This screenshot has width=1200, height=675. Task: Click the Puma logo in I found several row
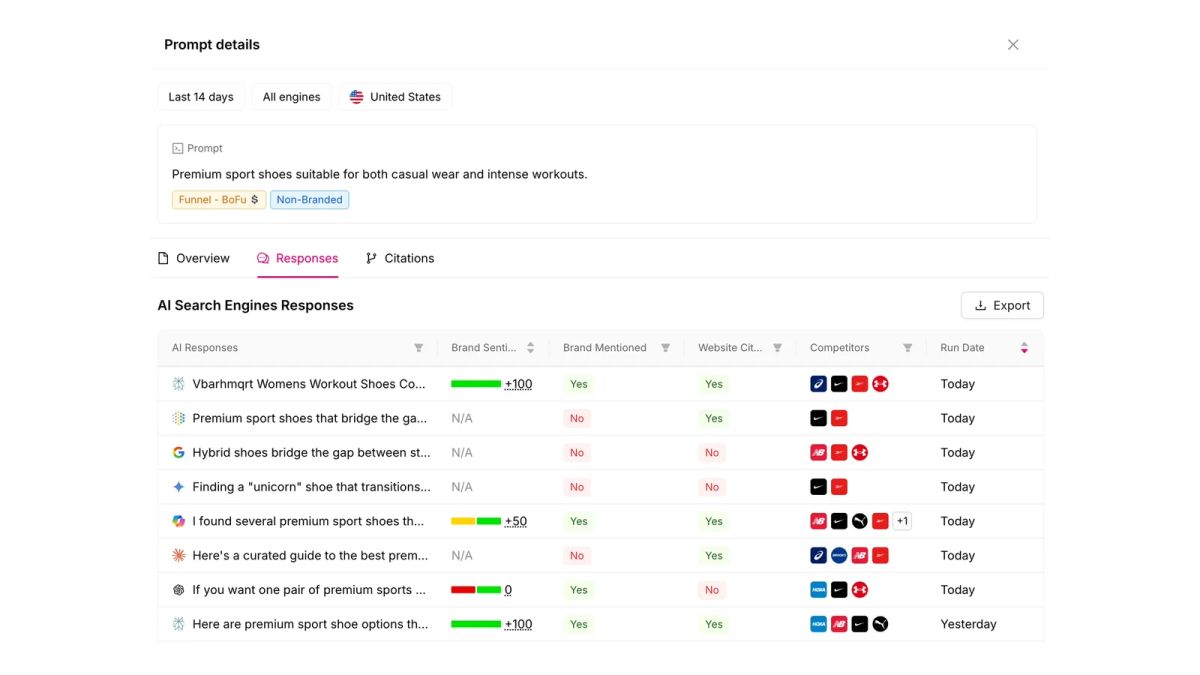860,521
